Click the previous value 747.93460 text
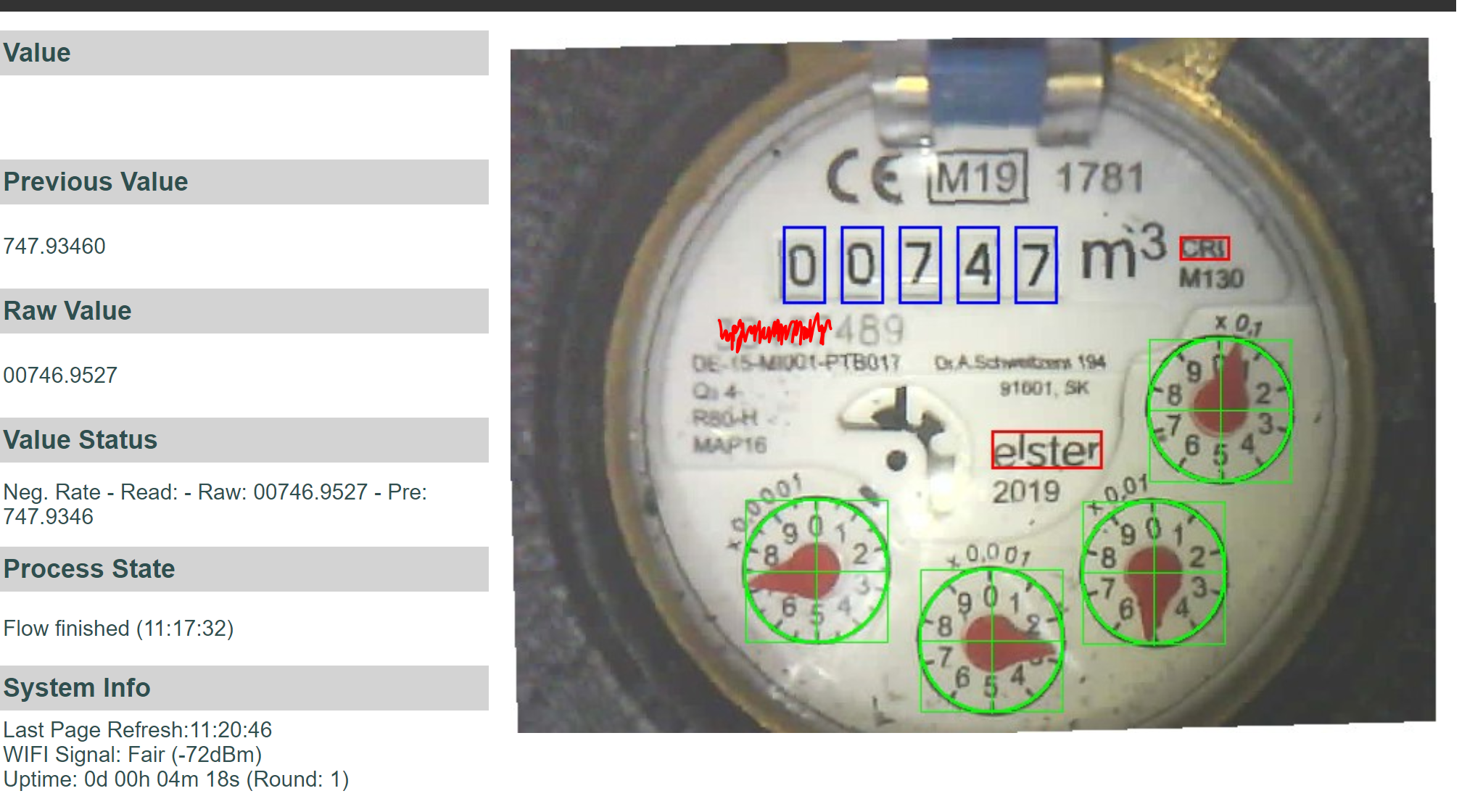The image size is (1483, 812). [54, 246]
